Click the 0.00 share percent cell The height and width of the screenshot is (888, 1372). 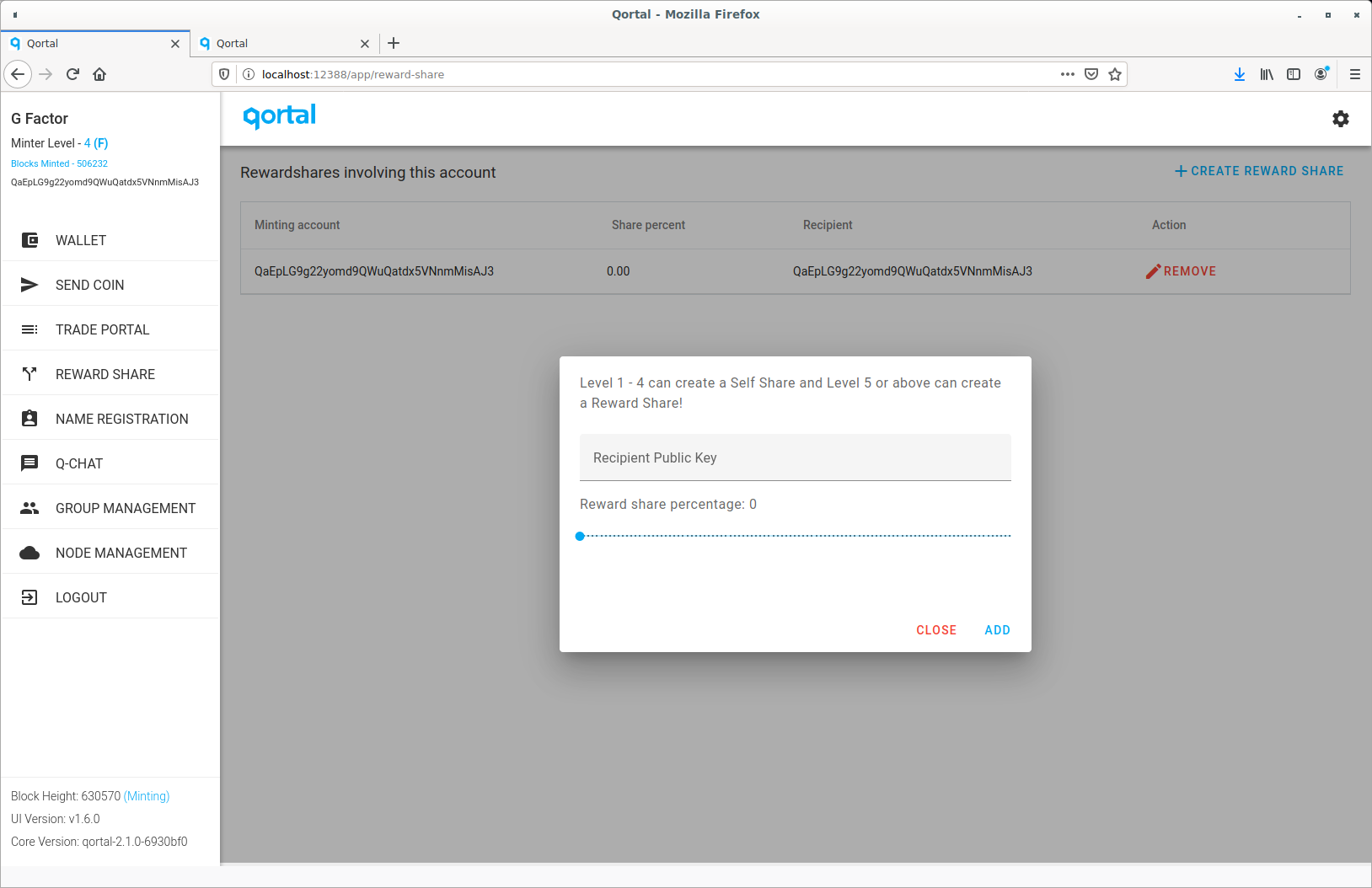[618, 271]
